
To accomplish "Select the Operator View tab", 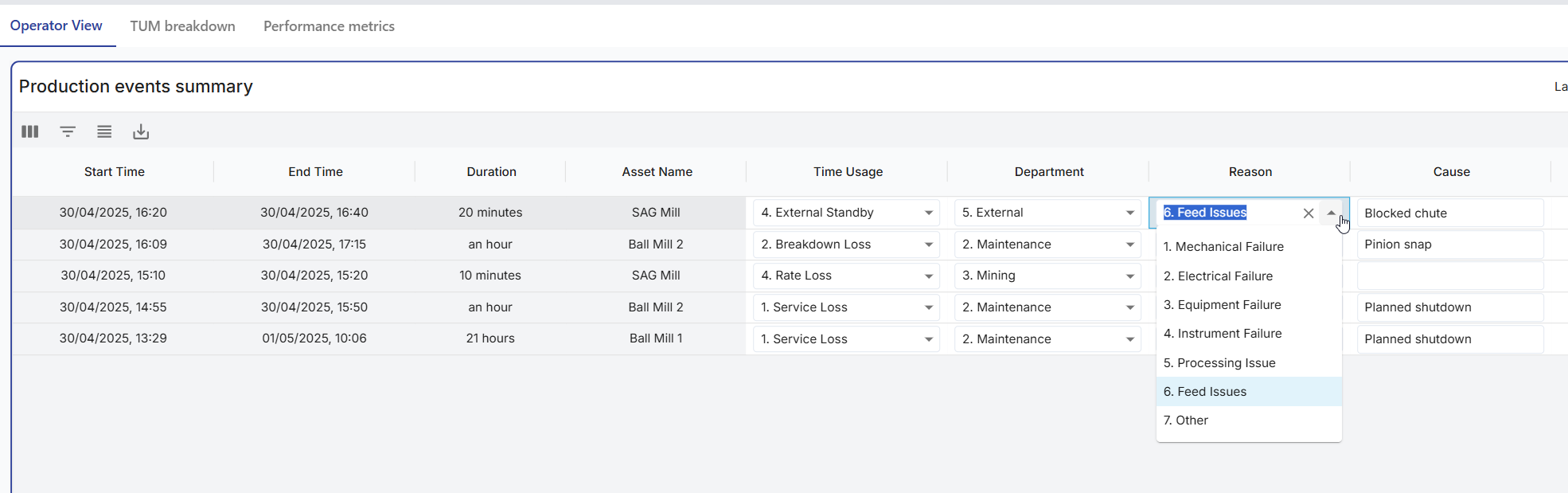I will (x=57, y=25).
